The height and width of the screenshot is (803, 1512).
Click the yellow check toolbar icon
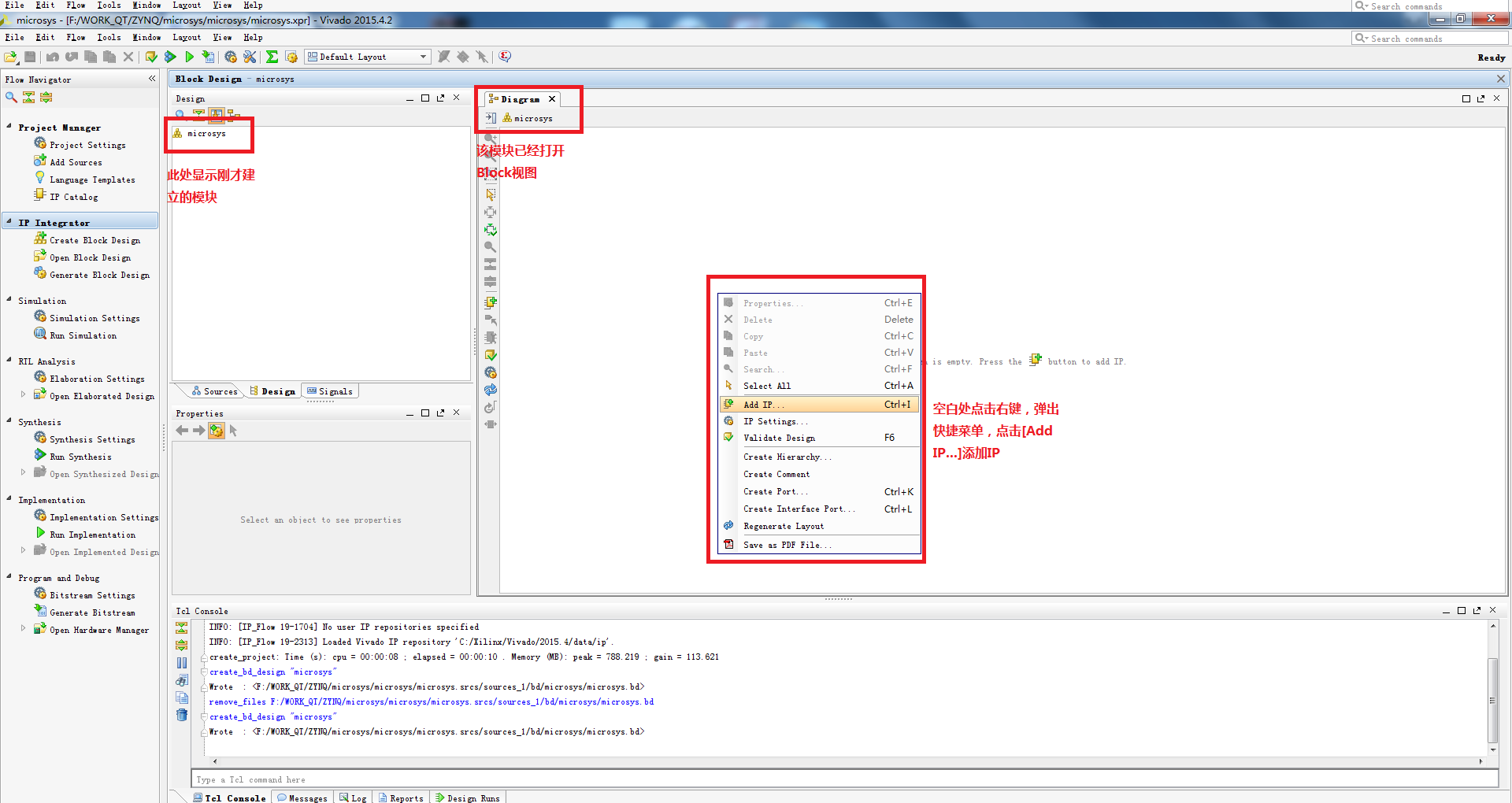tap(151, 57)
